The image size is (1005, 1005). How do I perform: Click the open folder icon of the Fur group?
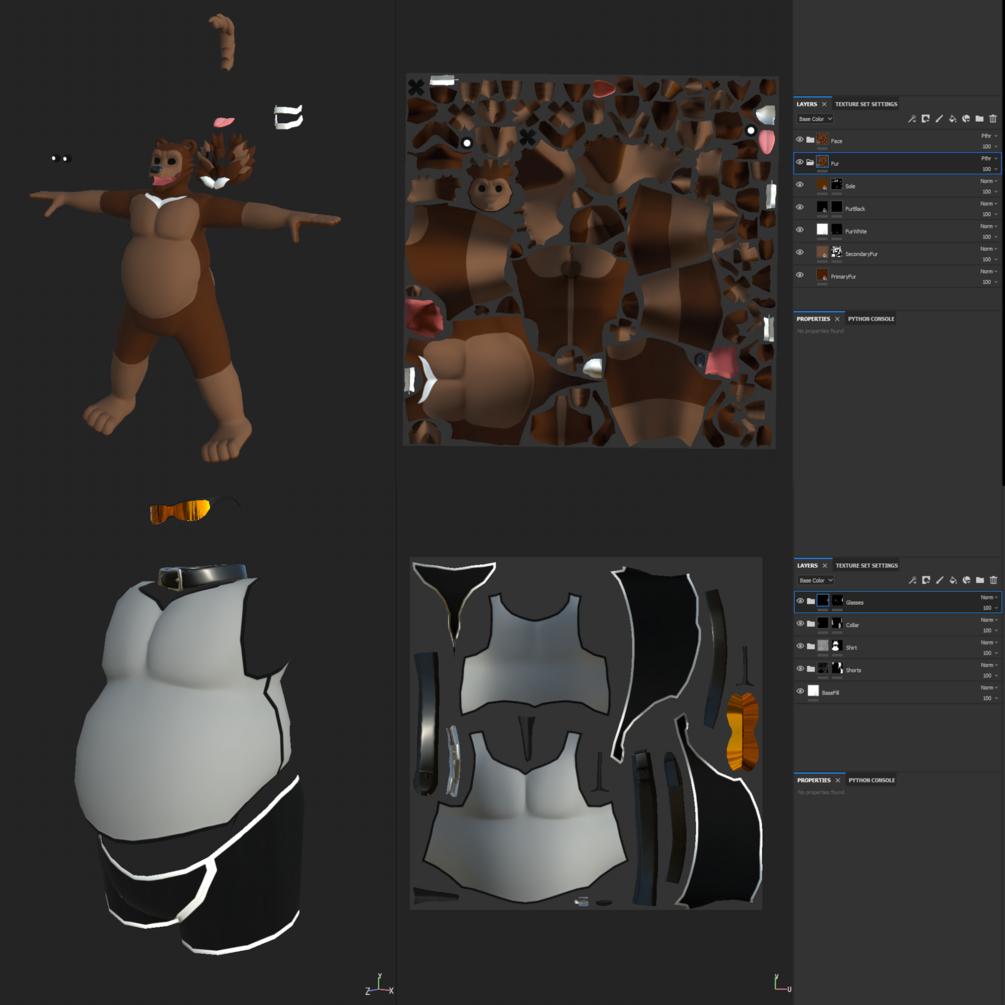pyautogui.click(x=810, y=162)
